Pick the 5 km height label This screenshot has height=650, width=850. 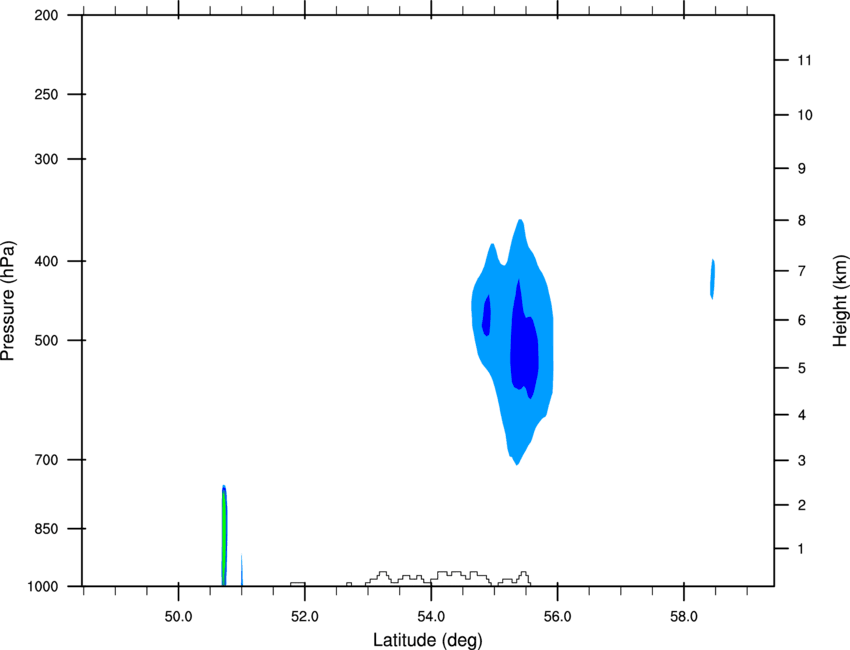(x=802, y=368)
